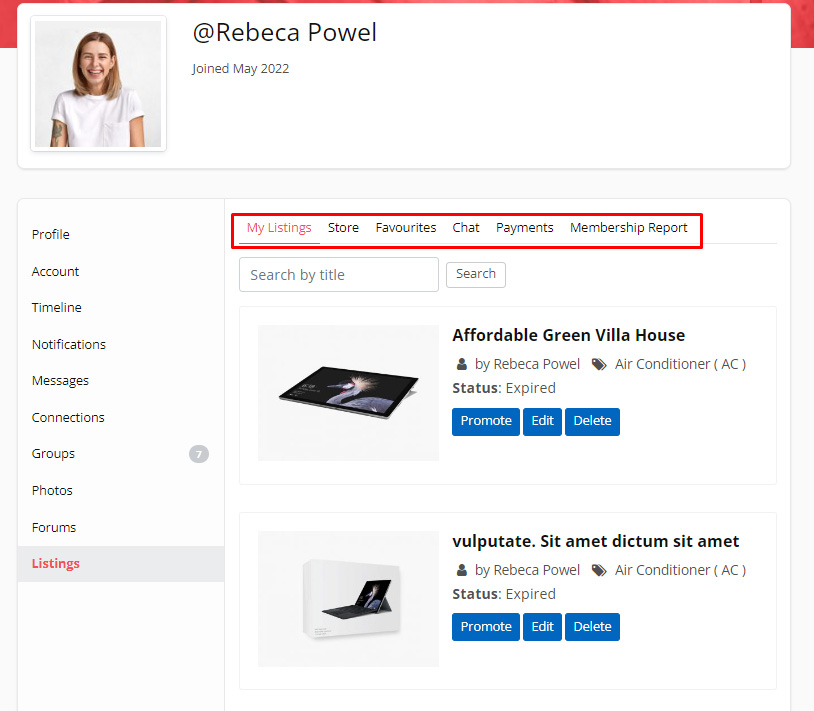The image size is (814, 711).
Task: Open Air Conditioner category on the vulputate listing
Action: (680, 570)
